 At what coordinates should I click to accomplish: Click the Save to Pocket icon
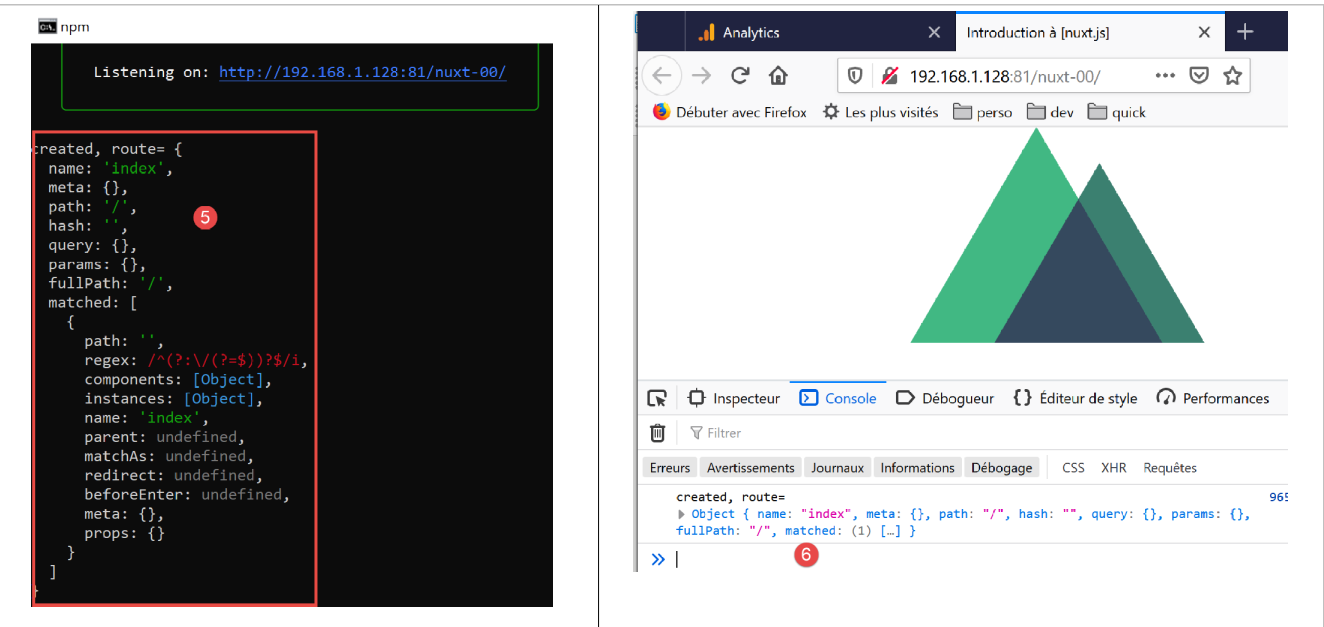(x=1199, y=76)
